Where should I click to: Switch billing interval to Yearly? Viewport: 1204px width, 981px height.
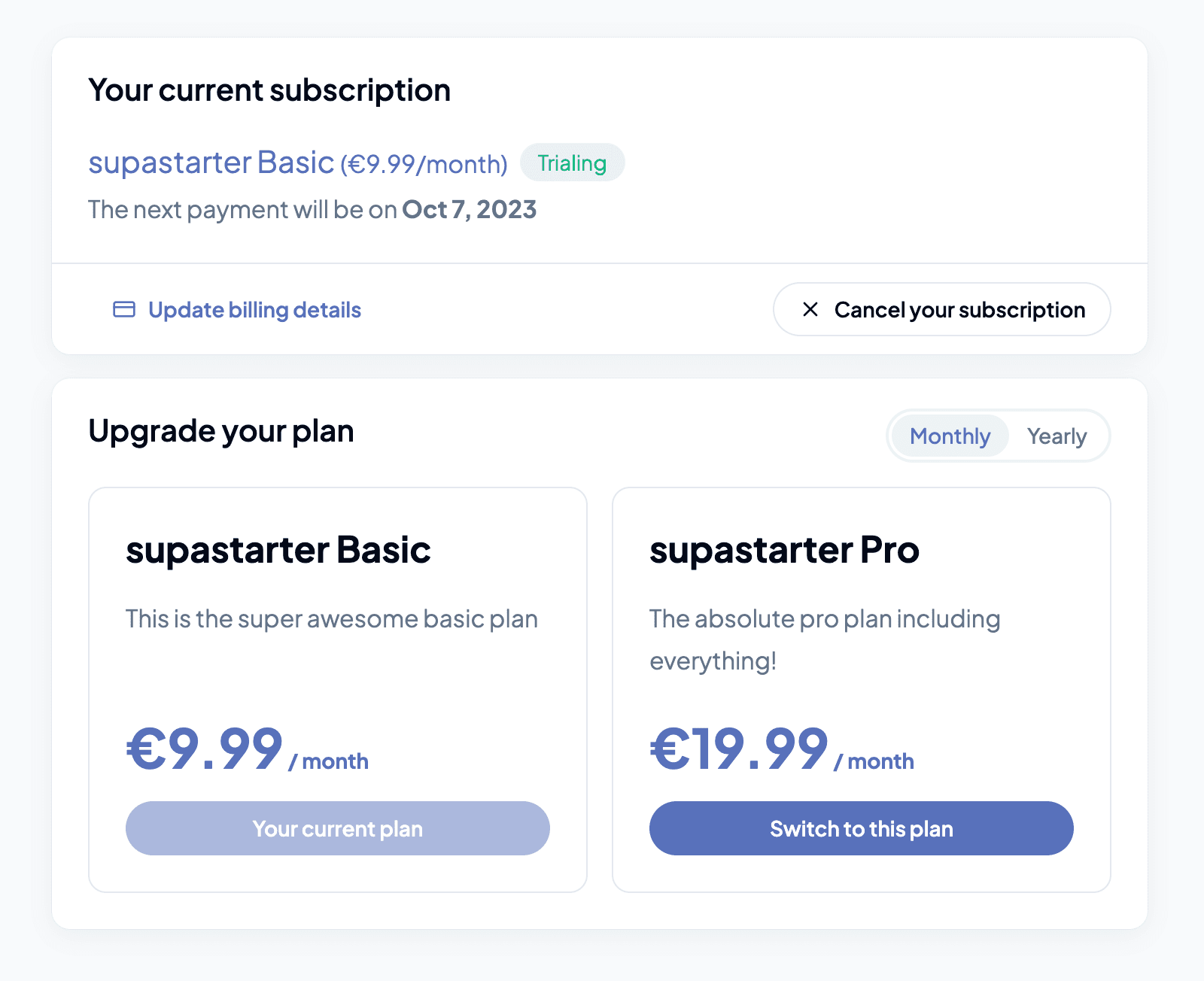coord(1057,436)
